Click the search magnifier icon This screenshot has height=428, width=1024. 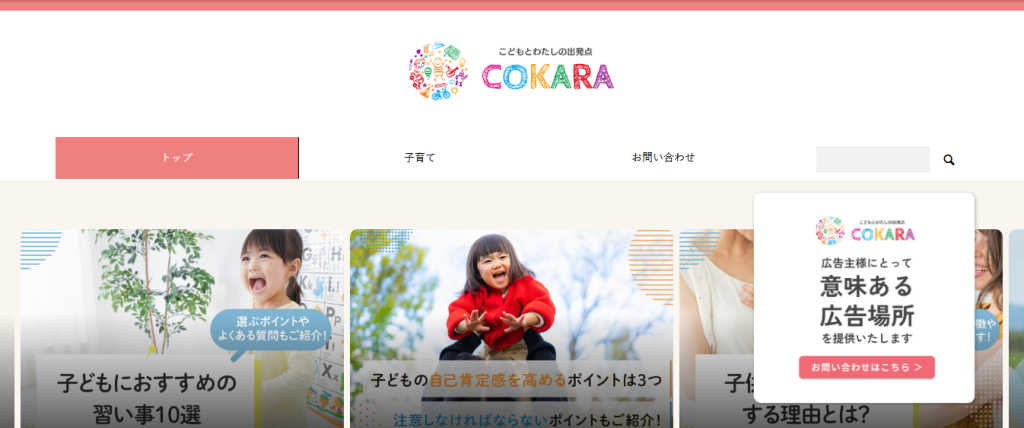point(949,159)
